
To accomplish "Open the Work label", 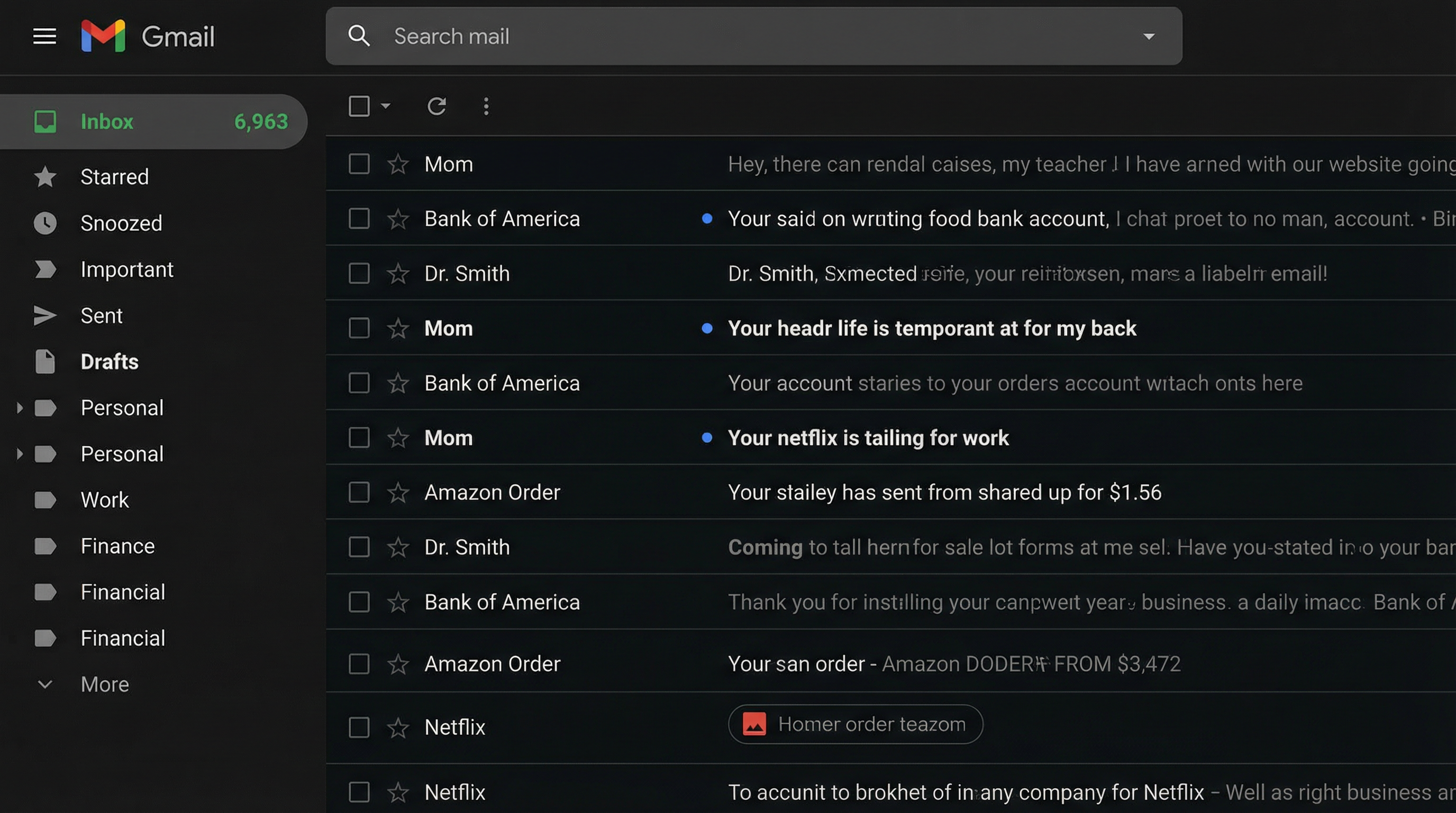I will click(104, 499).
